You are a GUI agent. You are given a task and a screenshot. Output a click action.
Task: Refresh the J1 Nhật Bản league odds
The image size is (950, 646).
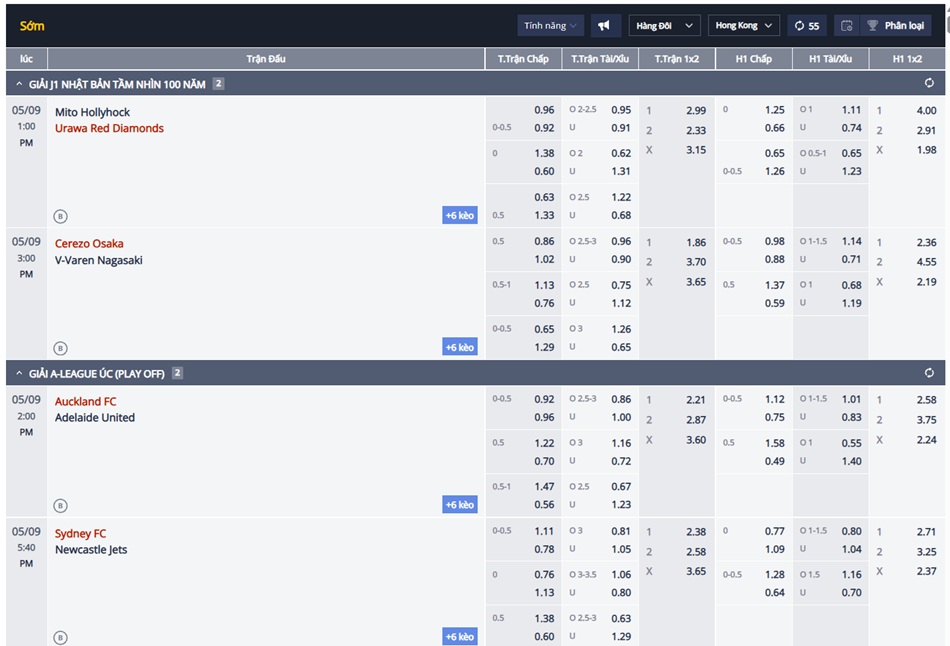coord(929,83)
